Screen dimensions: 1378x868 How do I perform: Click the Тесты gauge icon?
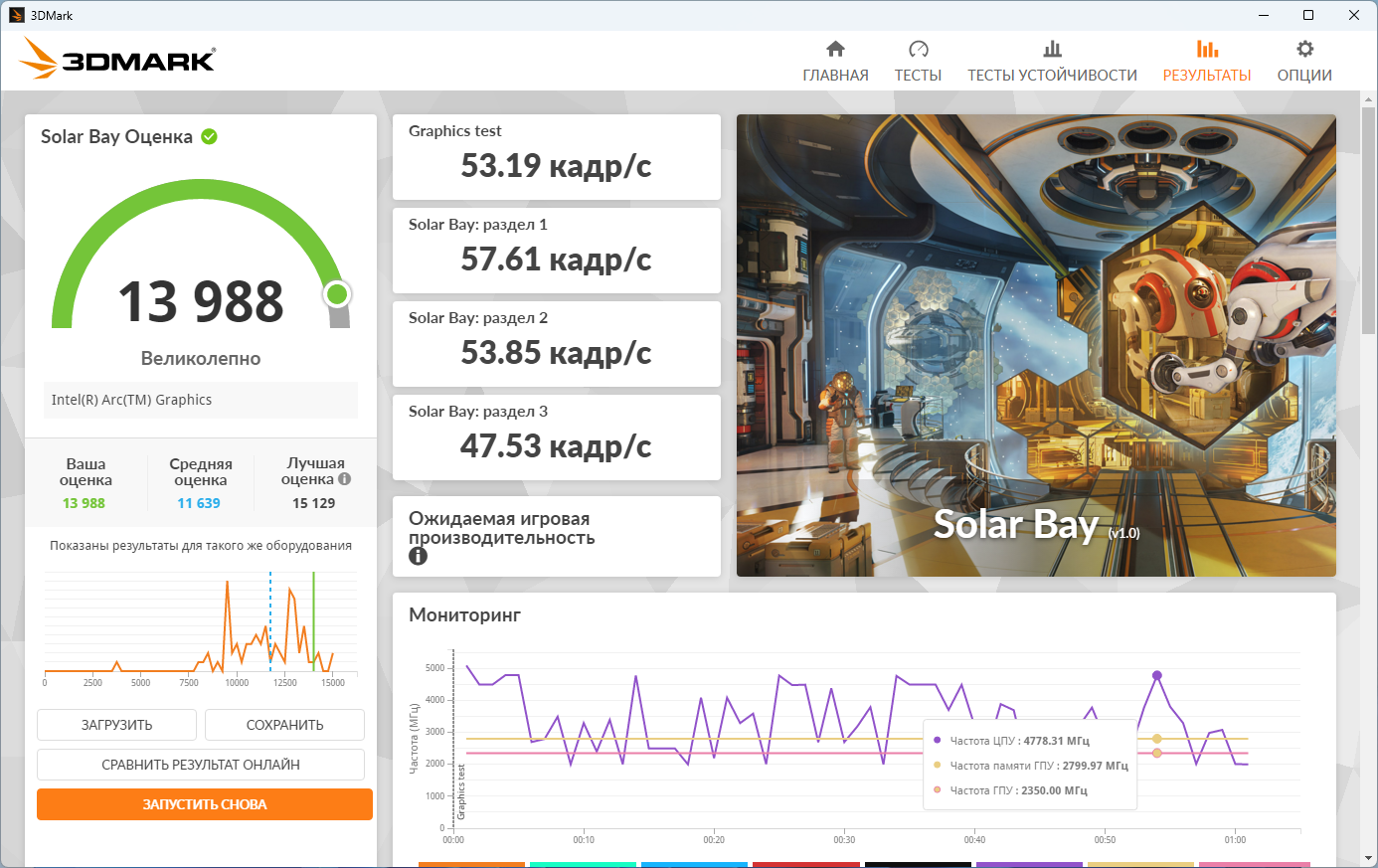(x=918, y=49)
